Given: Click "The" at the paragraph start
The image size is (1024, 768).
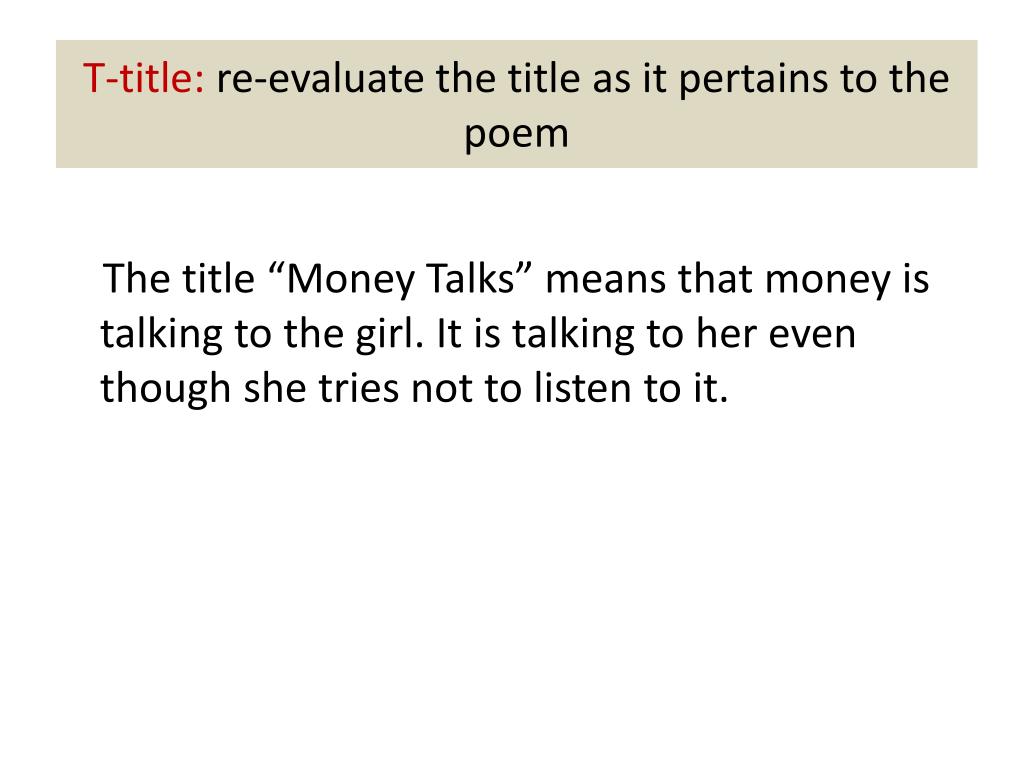Looking at the screenshot, I should point(136,279).
